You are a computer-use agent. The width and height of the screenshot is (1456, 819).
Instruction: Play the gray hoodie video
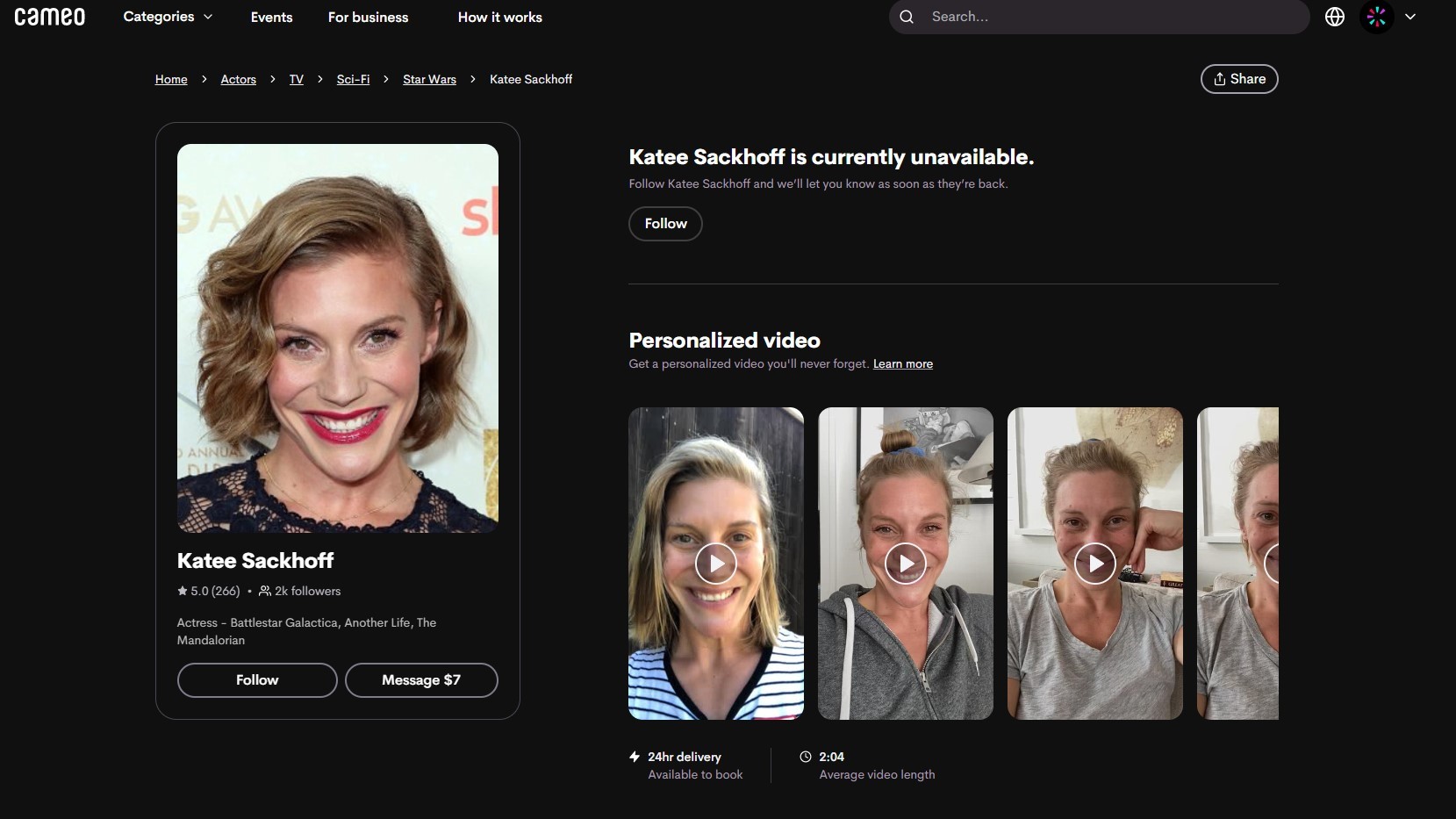point(906,564)
